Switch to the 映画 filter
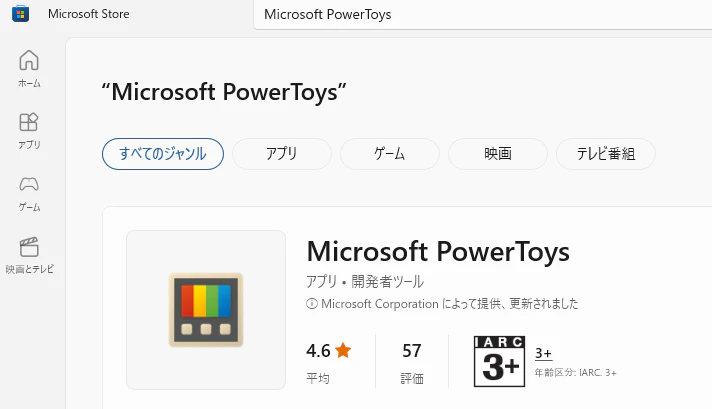This screenshot has width=712, height=409. point(497,154)
